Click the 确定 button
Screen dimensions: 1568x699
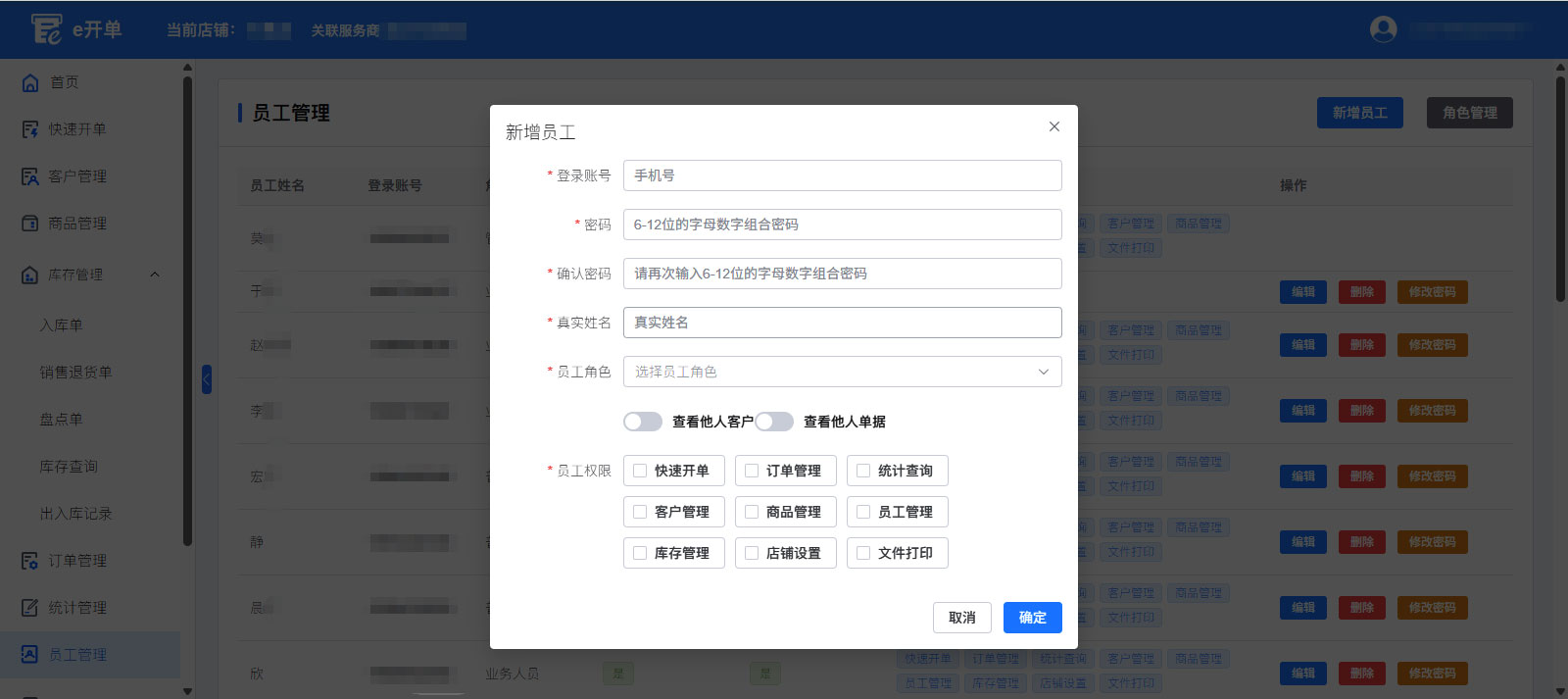tap(1032, 618)
